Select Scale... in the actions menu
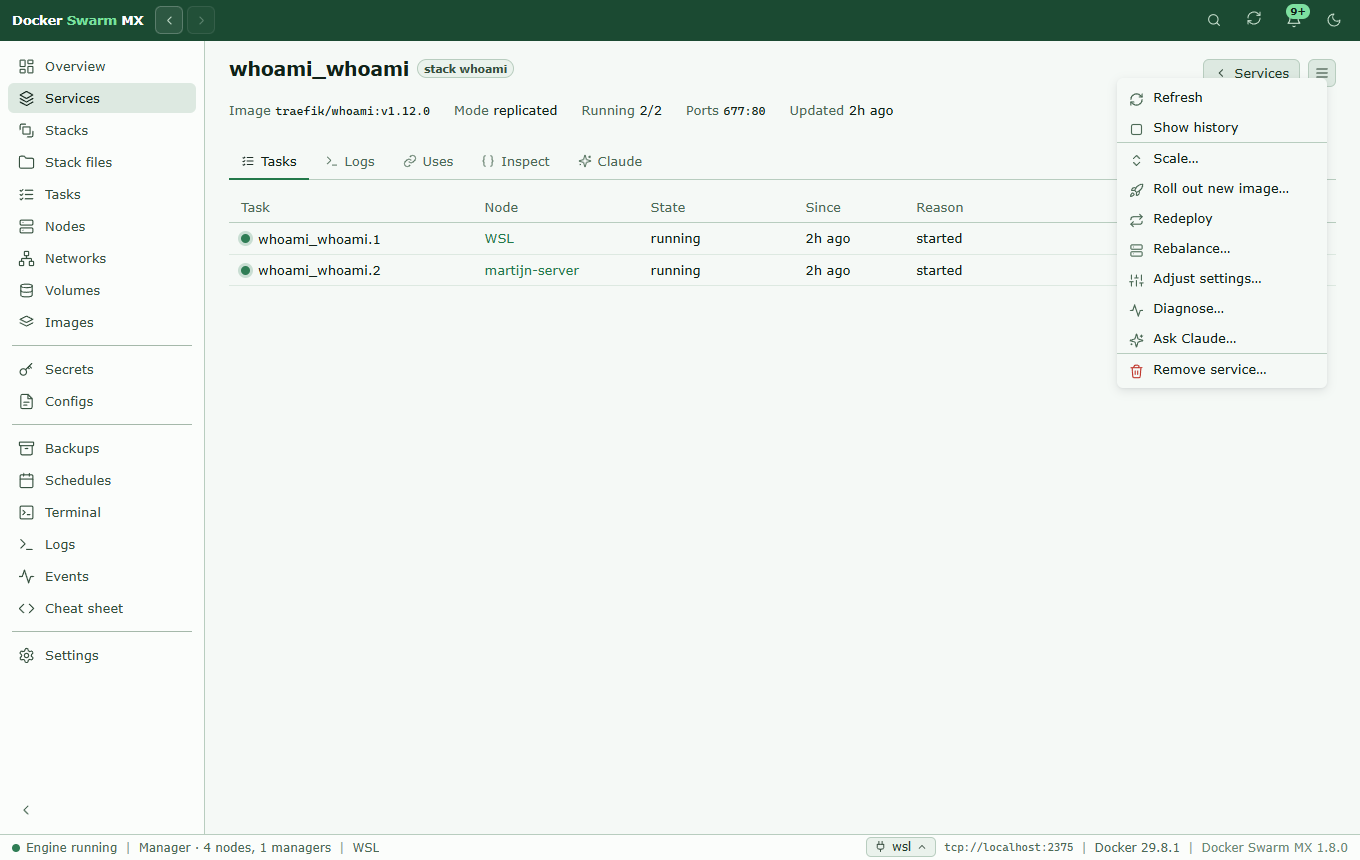Image resolution: width=1360 pixels, height=860 pixels. pyautogui.click(x=1222, y=158)
